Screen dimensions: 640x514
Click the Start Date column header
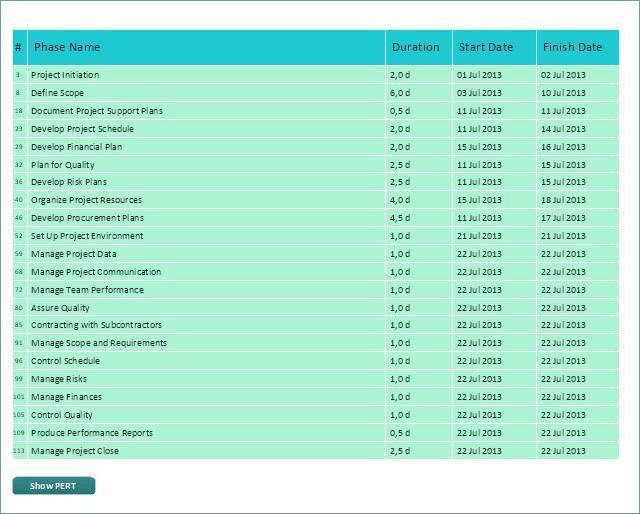tap(494, 47)
